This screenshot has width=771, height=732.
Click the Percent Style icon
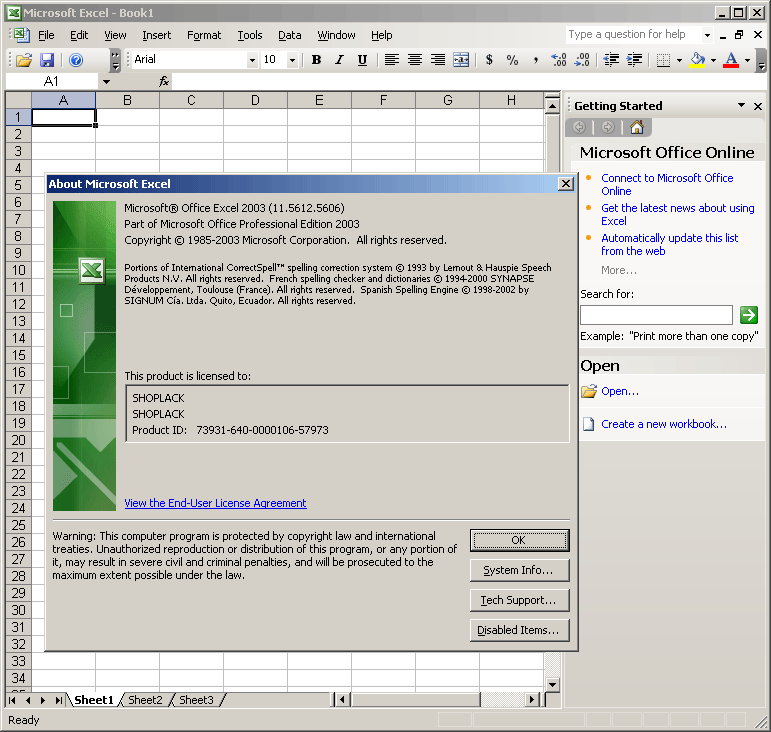[x=512, y=60]
